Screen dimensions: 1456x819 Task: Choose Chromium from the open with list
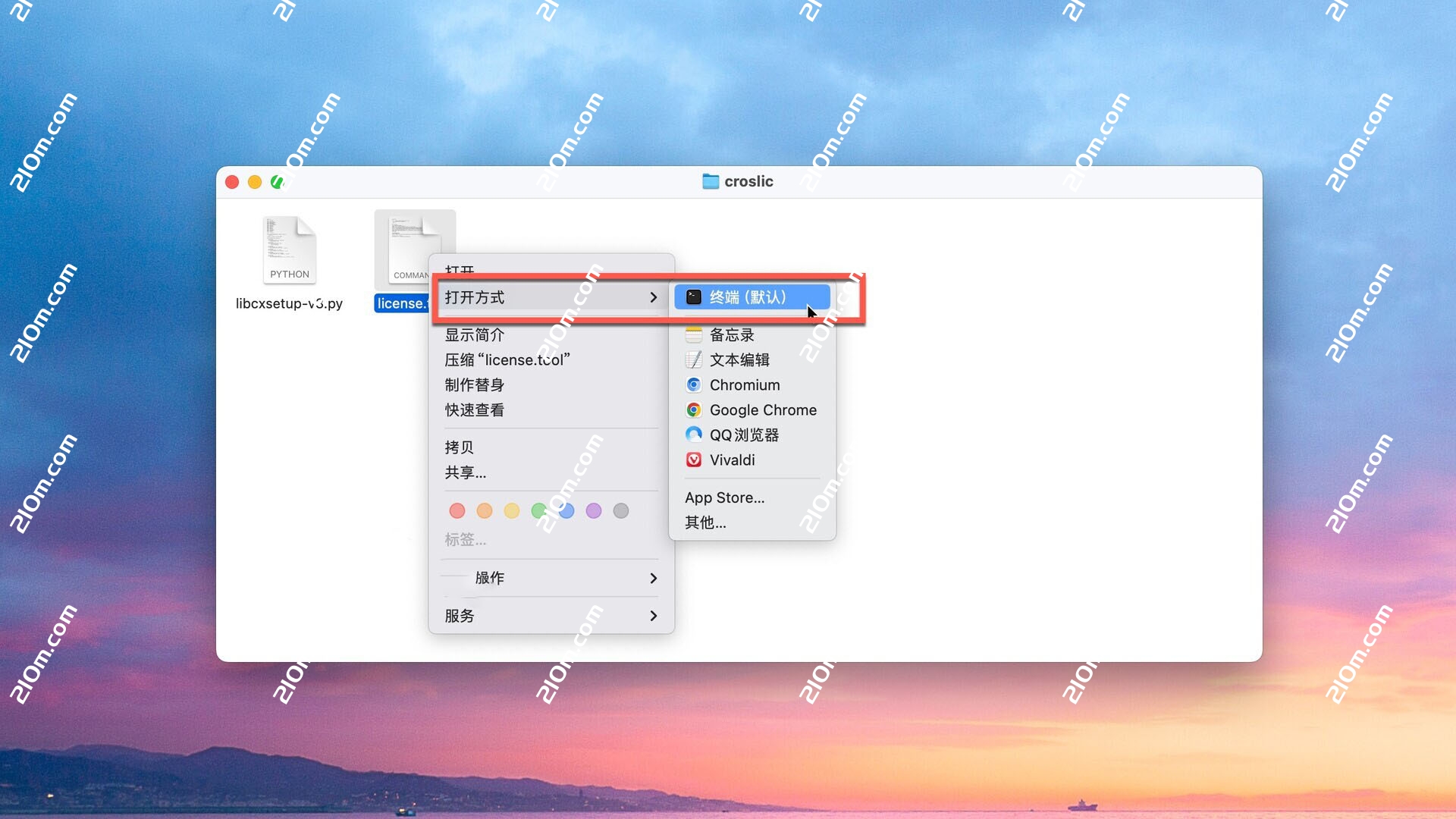[x=745, y=384]
